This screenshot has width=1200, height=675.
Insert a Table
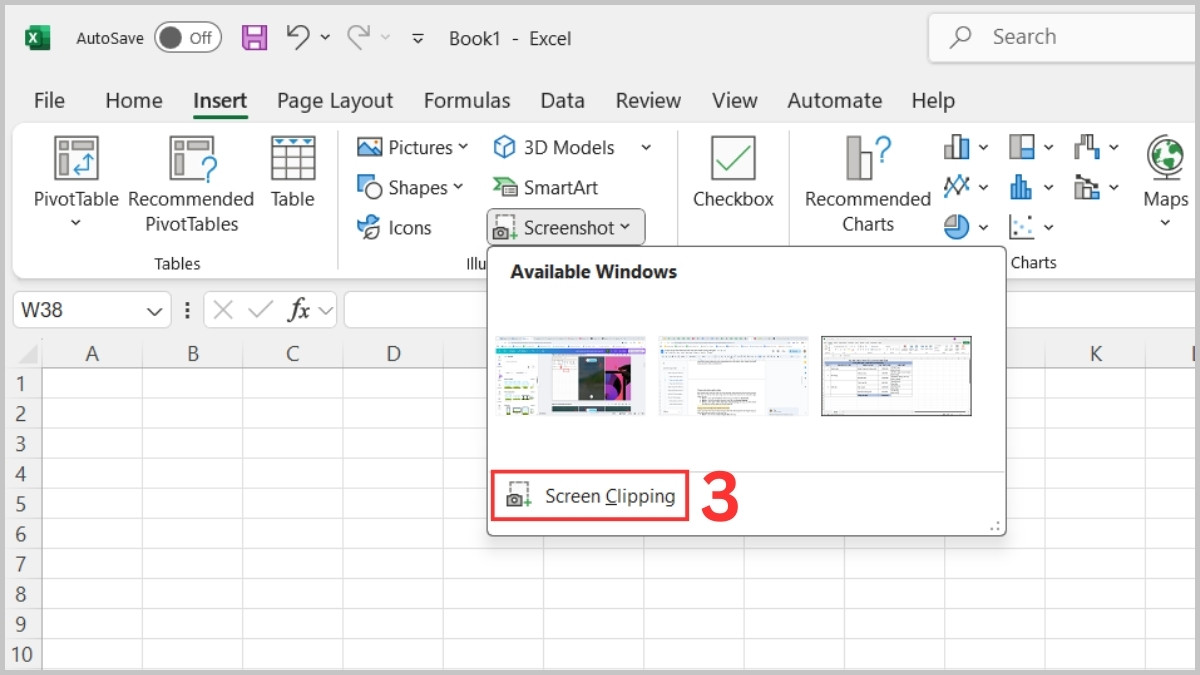pos(292,170)
